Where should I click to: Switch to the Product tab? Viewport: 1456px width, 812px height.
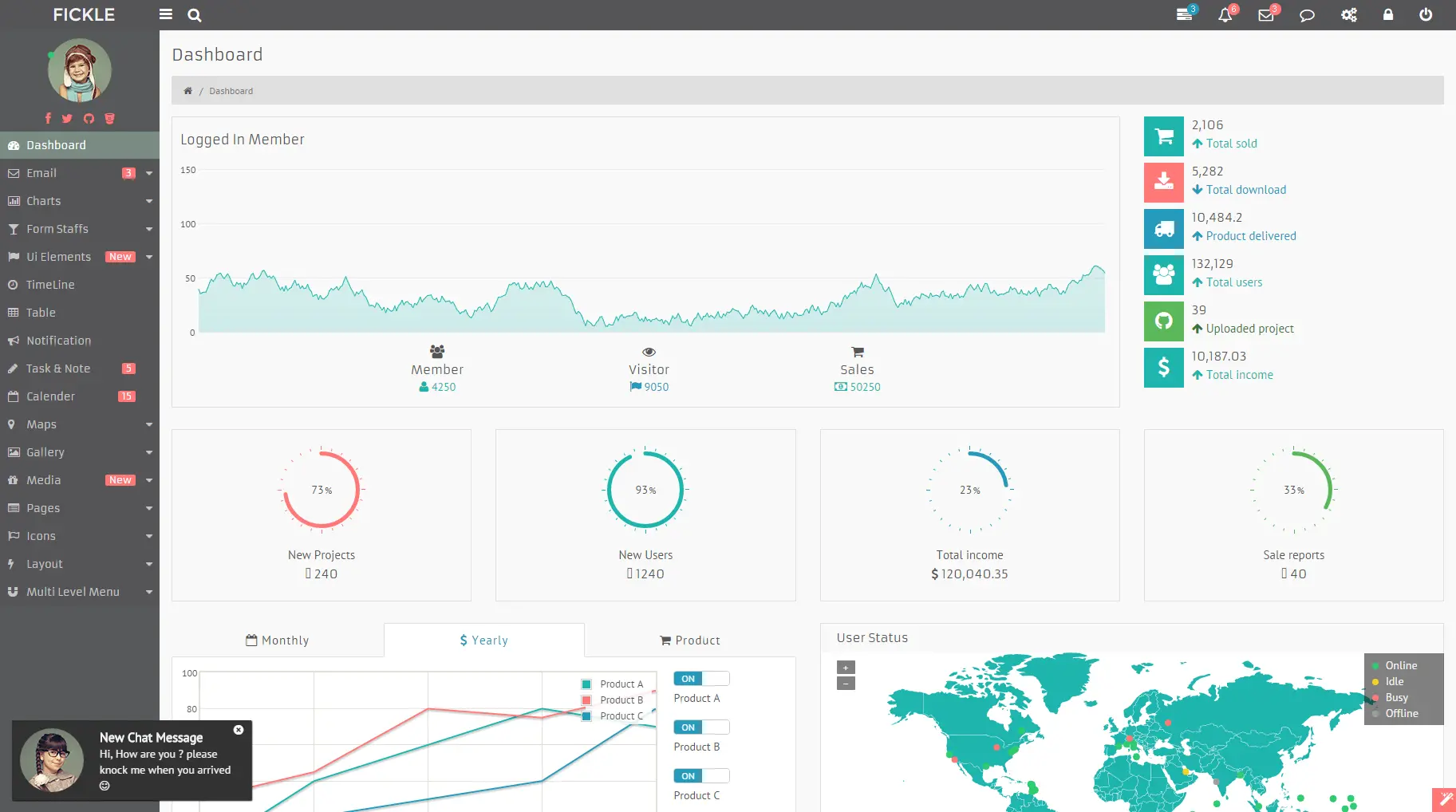point(690,641)
